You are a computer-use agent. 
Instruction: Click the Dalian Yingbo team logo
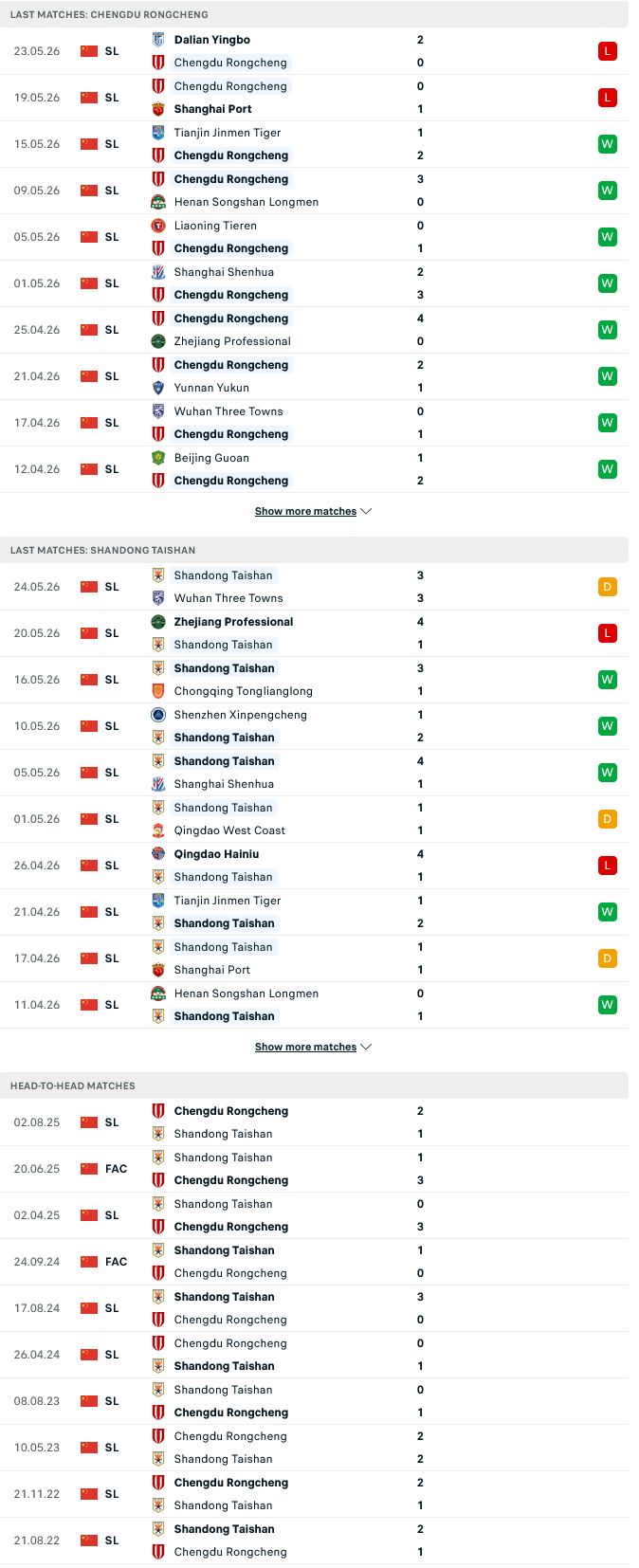click(158, 40)
